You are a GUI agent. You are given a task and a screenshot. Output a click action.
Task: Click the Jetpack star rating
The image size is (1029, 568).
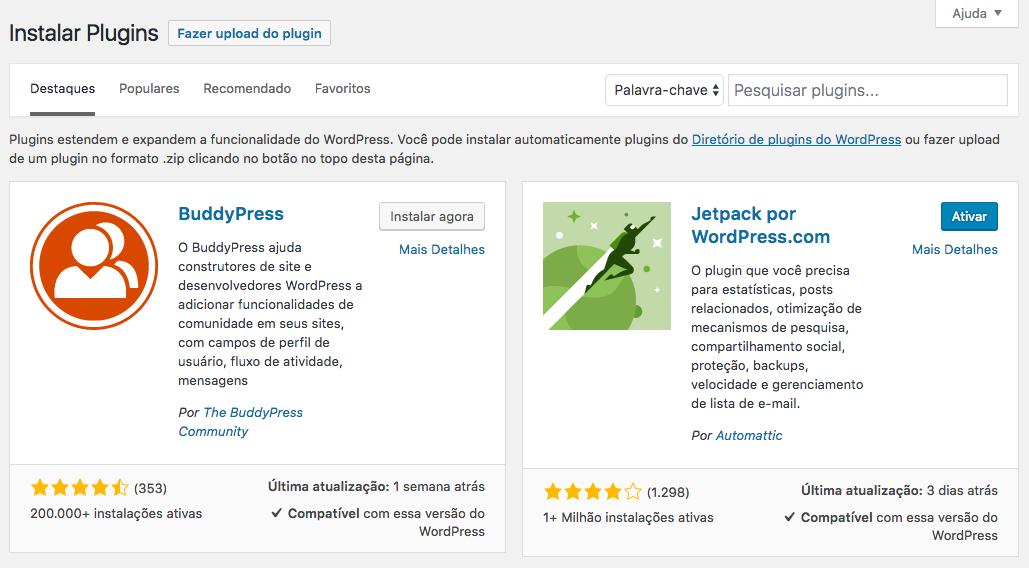(593, 491)
